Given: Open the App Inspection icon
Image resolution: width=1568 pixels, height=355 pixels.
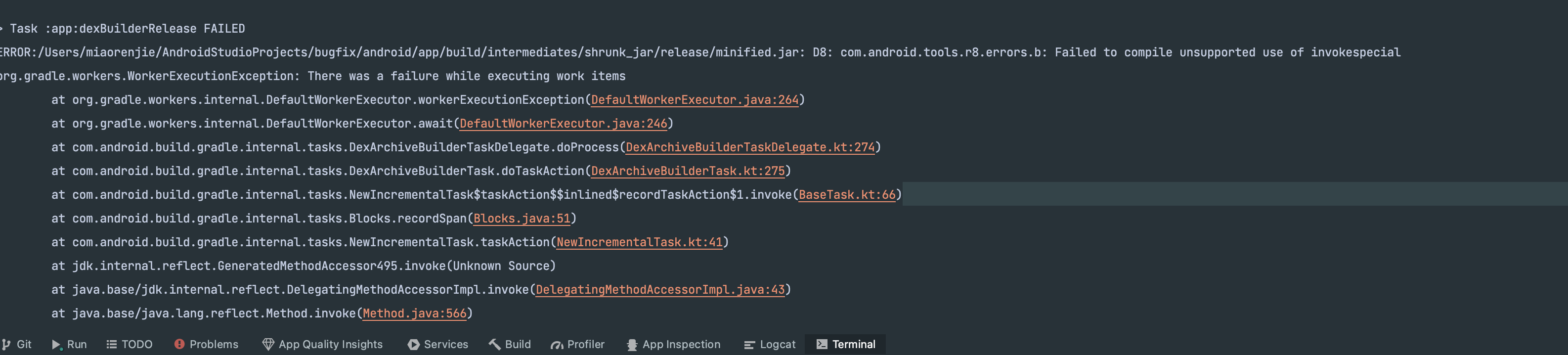Looking at the screenshot, I should (x=632, y=345).
